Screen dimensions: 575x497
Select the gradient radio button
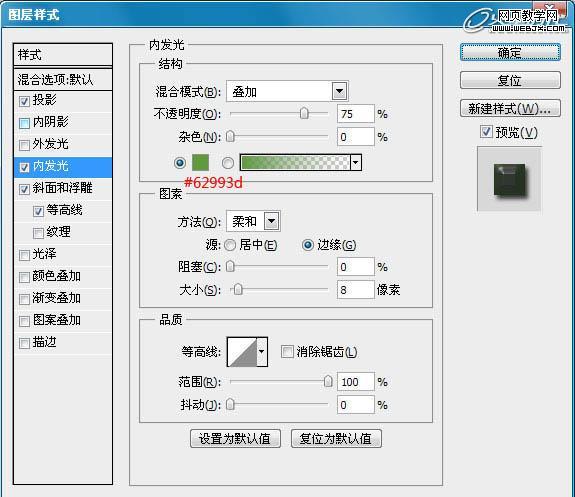(228, 163)
